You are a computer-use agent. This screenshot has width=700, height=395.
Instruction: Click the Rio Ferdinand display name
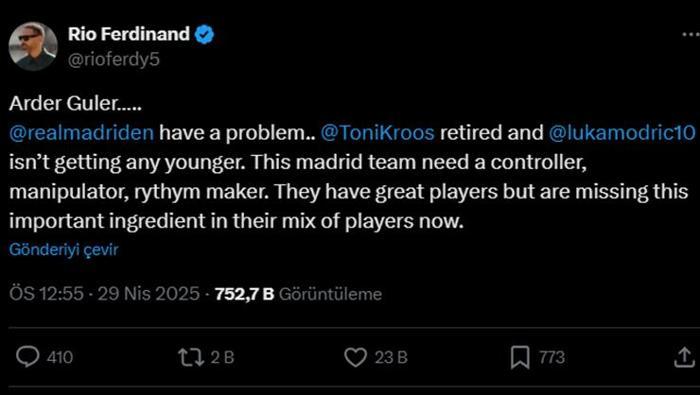click(x=129, y=34)
